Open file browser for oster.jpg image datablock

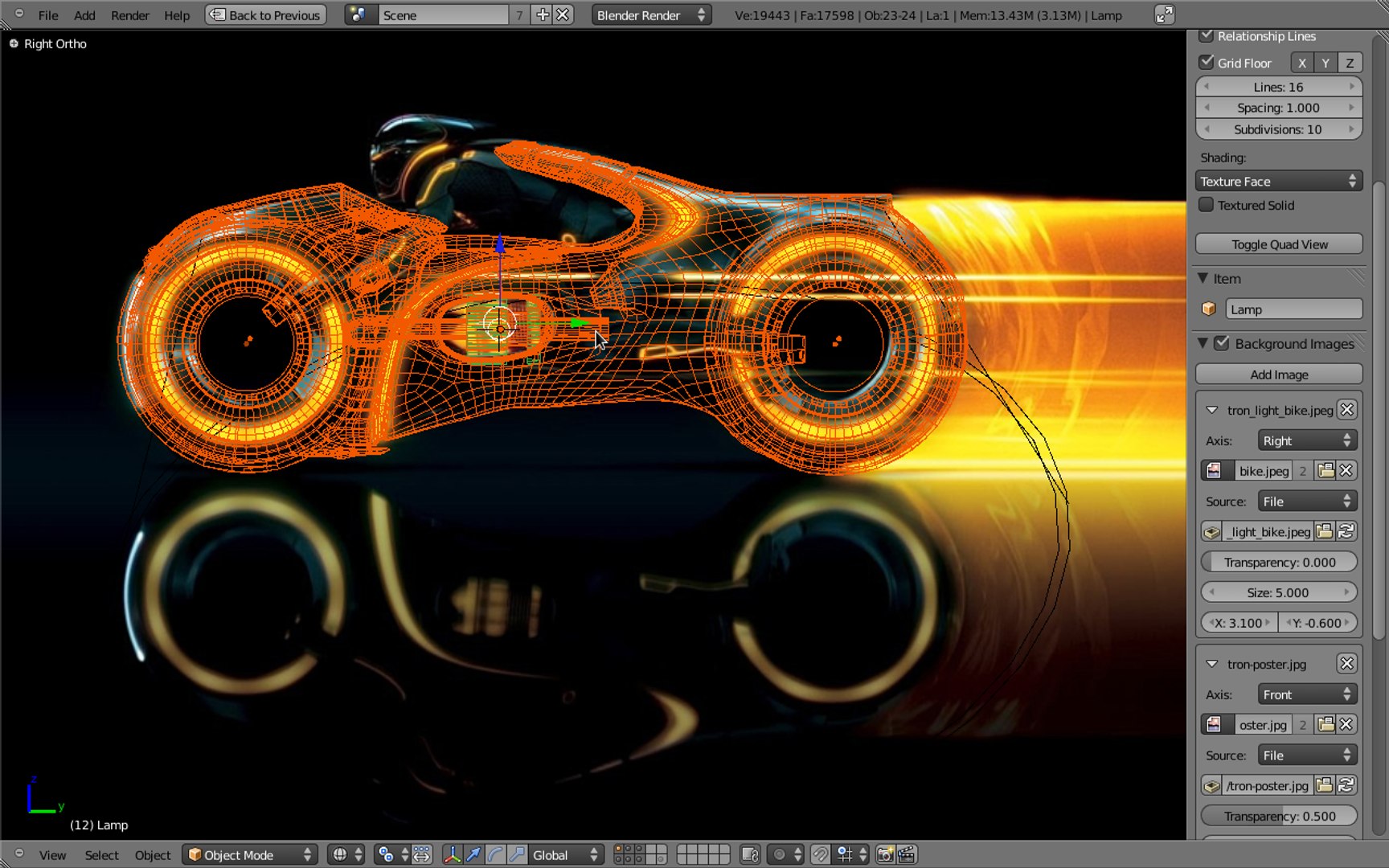coord(1326,724)
